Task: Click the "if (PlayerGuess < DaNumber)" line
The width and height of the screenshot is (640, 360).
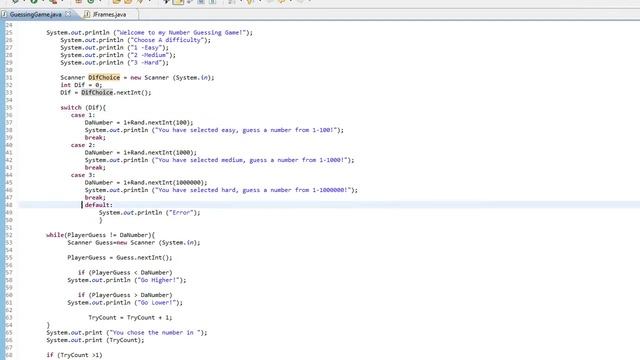Action: 125,272
